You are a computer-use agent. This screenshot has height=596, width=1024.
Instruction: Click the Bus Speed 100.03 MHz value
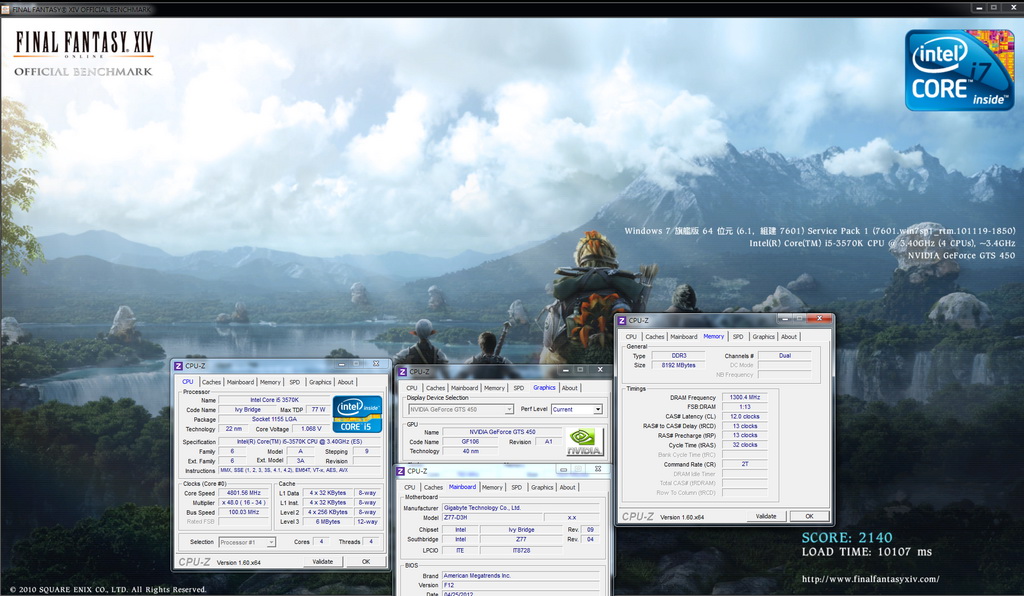244,512
